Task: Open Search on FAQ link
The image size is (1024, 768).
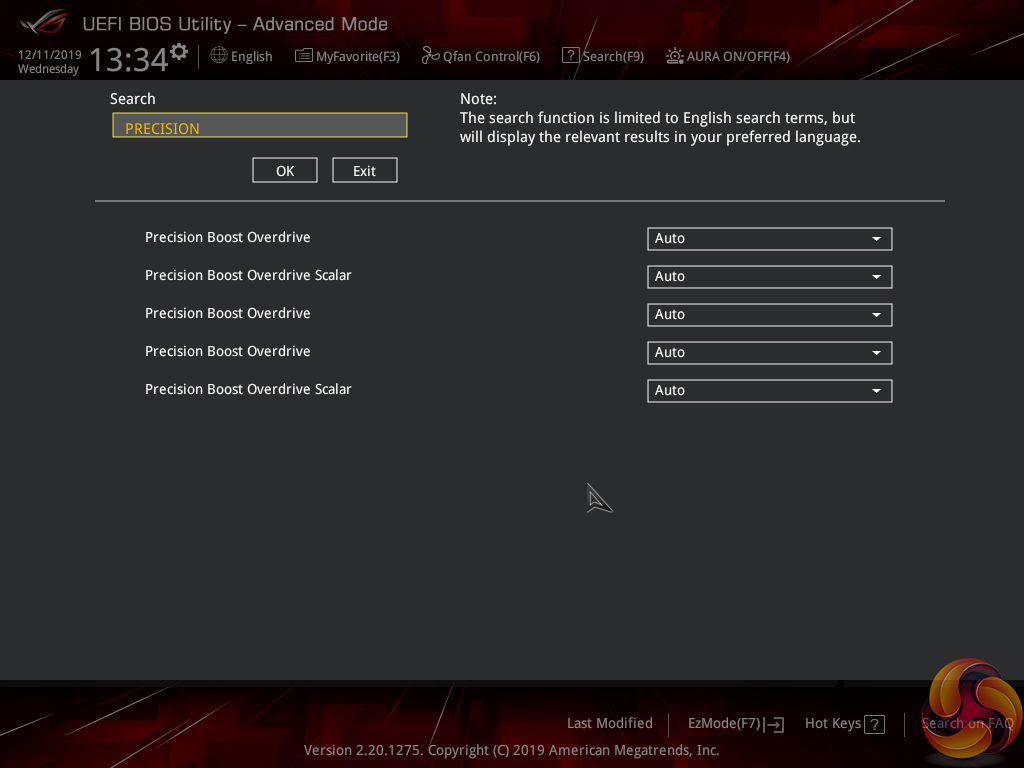Action: coord(967,723)
